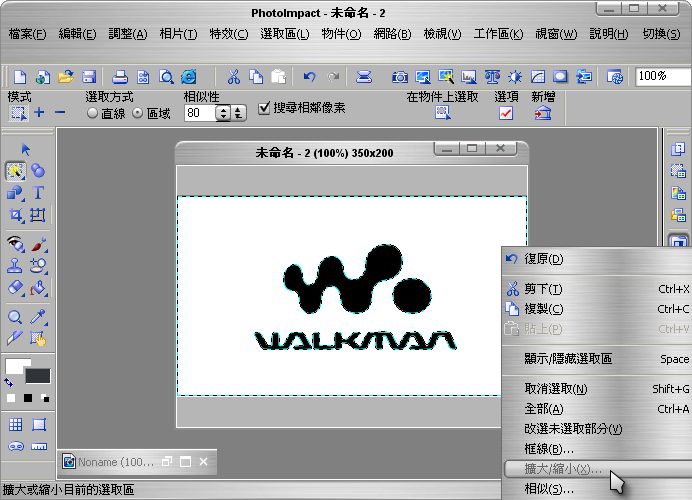Viewport: 692px width, 500px height.
Task: Click the digital camera icon
Action: [x=399, y=77]
